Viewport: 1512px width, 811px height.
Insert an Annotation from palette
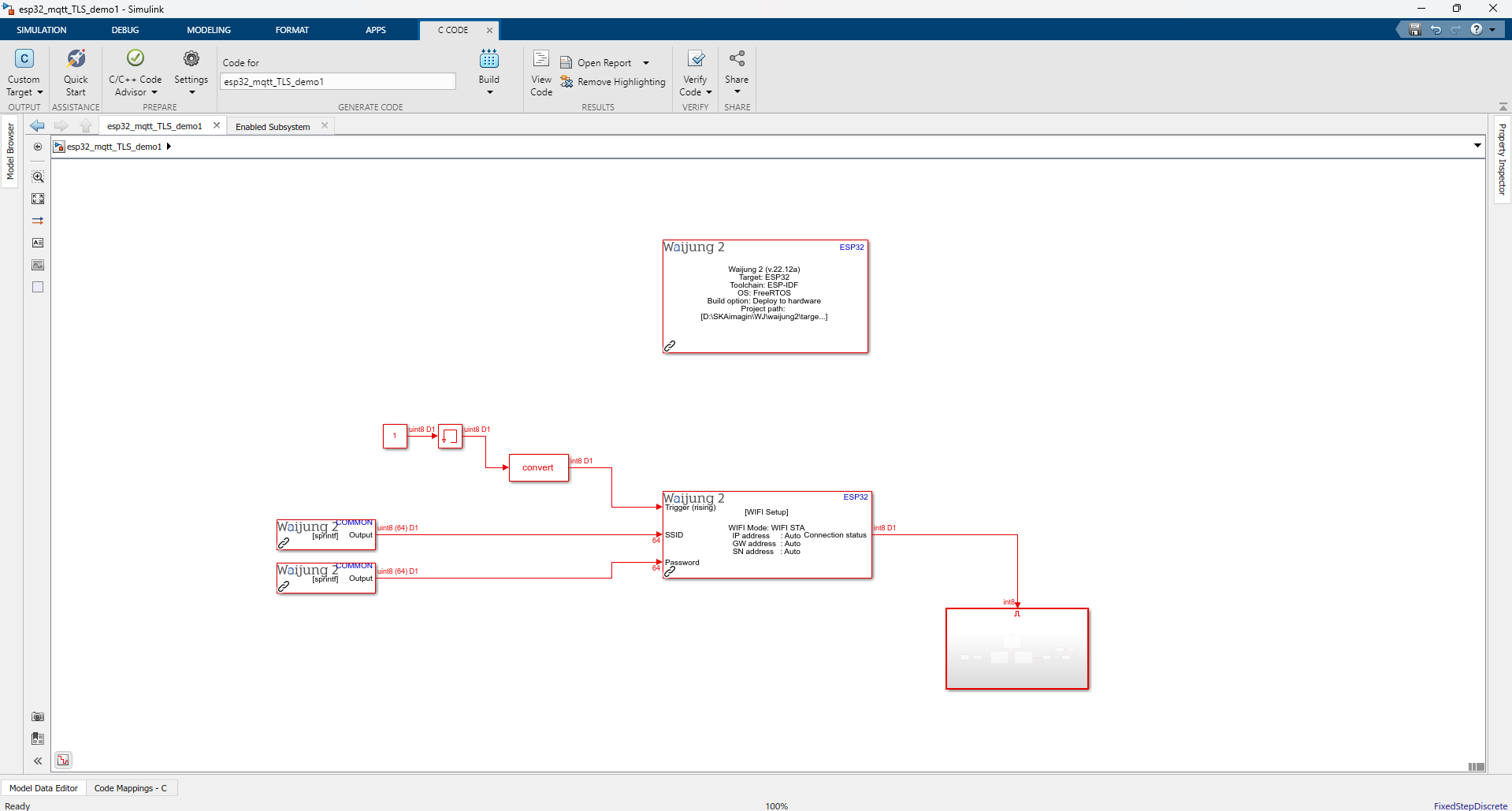[38, 243]
